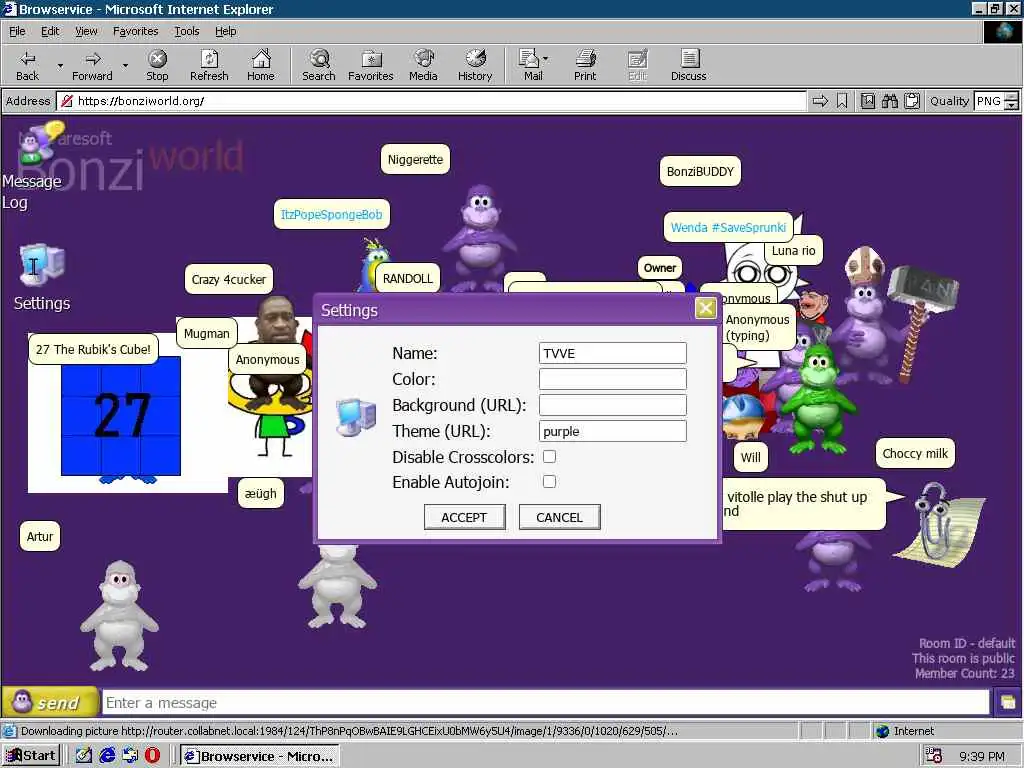The image size is (1024, 768).
Task: Click the bookmark icon next to address bar
Action: (842, 101)
